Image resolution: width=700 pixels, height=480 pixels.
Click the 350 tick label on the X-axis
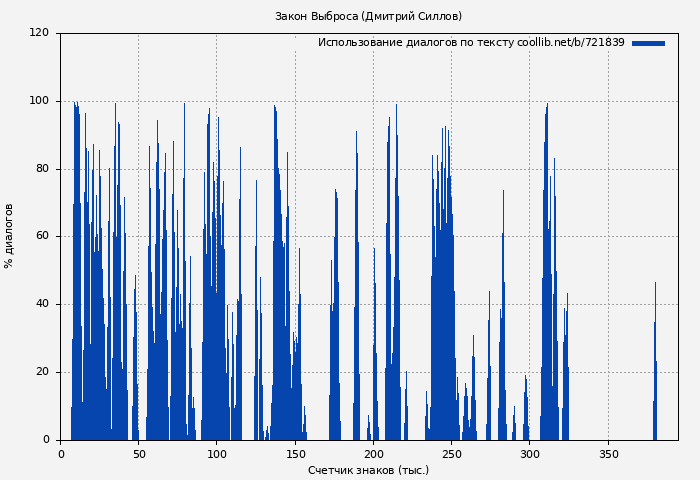point(608,454)
